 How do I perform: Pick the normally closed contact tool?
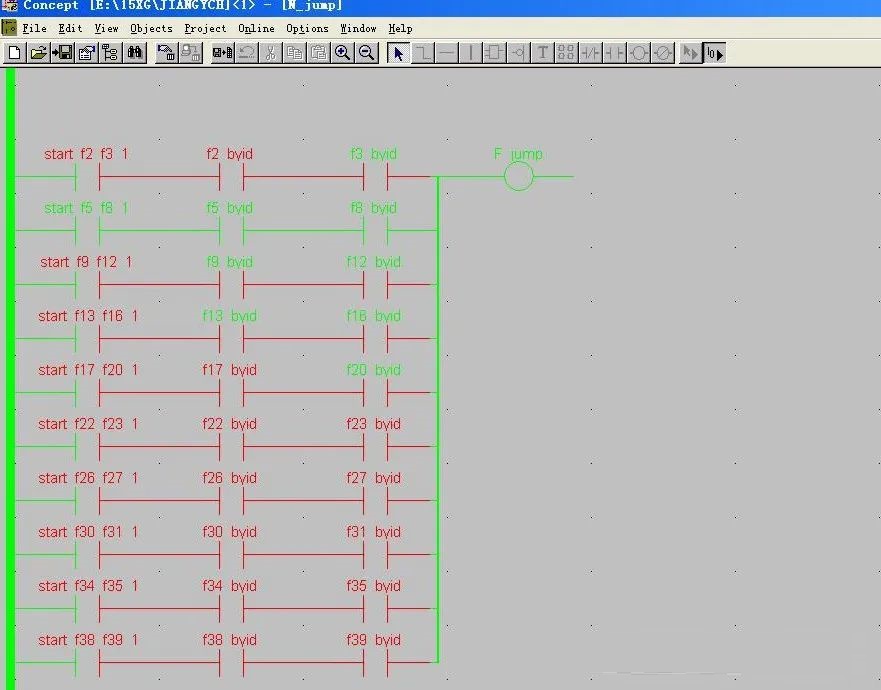tap(590, 53)
